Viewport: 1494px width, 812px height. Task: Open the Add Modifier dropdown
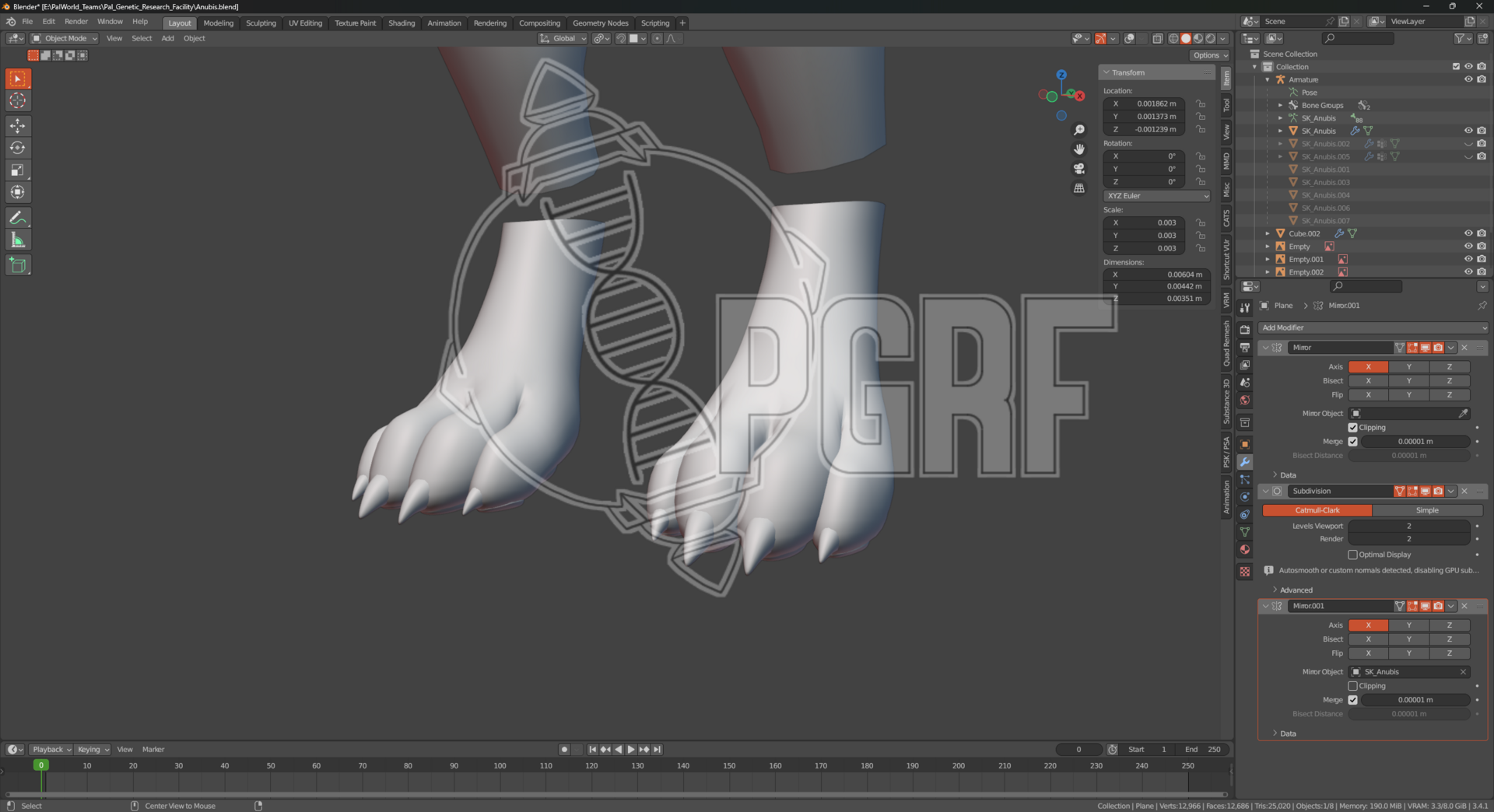(1373, 327)
